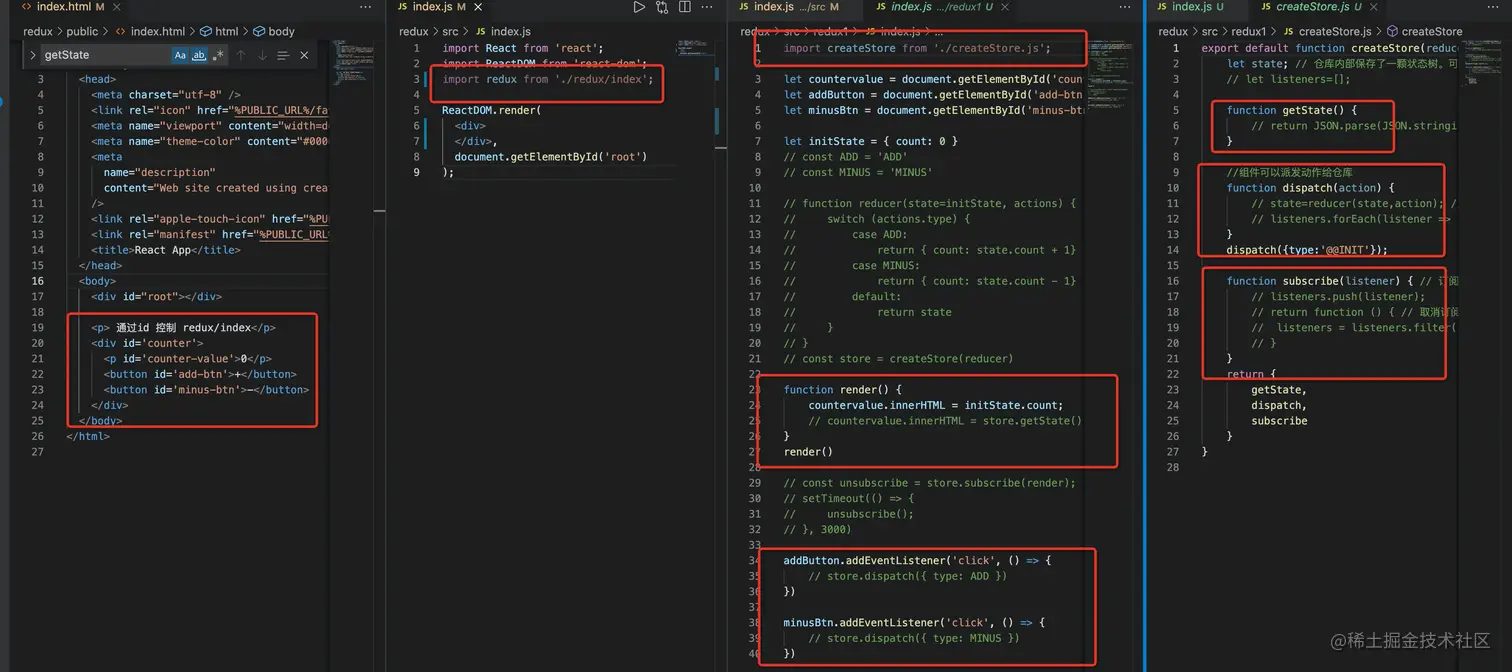Open more actions in the second editor group

click(x=707, y=7)
